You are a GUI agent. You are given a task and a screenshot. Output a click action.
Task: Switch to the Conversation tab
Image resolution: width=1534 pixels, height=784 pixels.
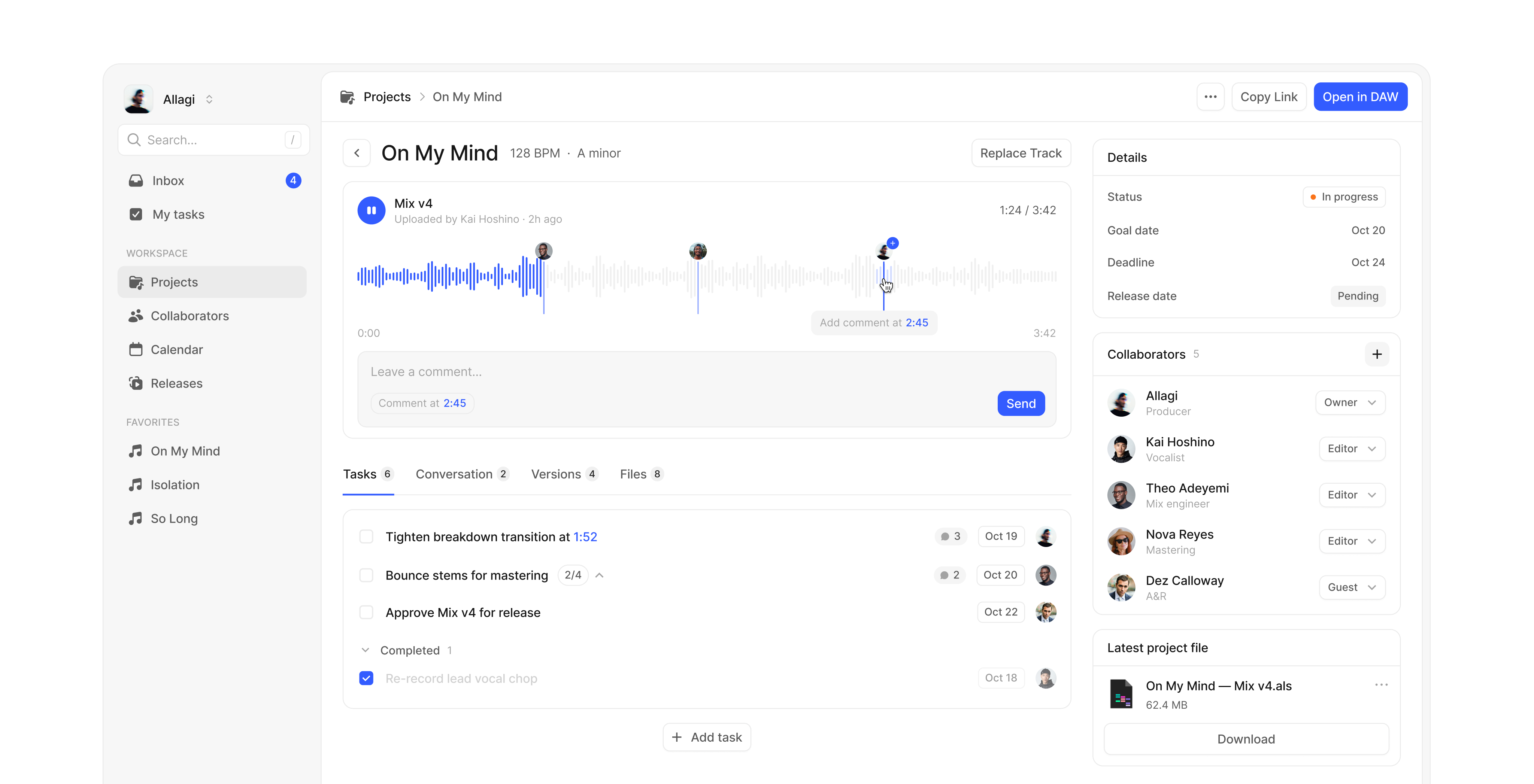pos(462,474)
